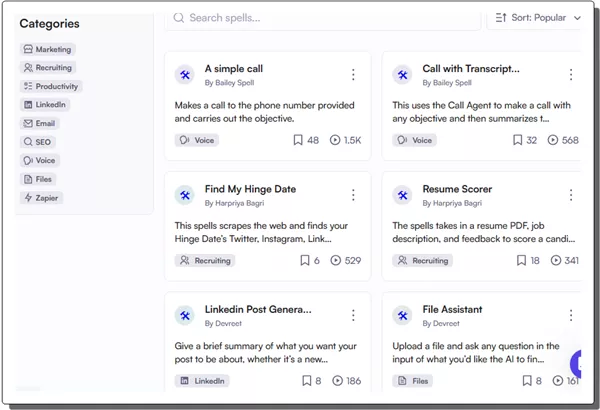
Task: Open the Find My Hinge Date title
Action: (250, 189)
